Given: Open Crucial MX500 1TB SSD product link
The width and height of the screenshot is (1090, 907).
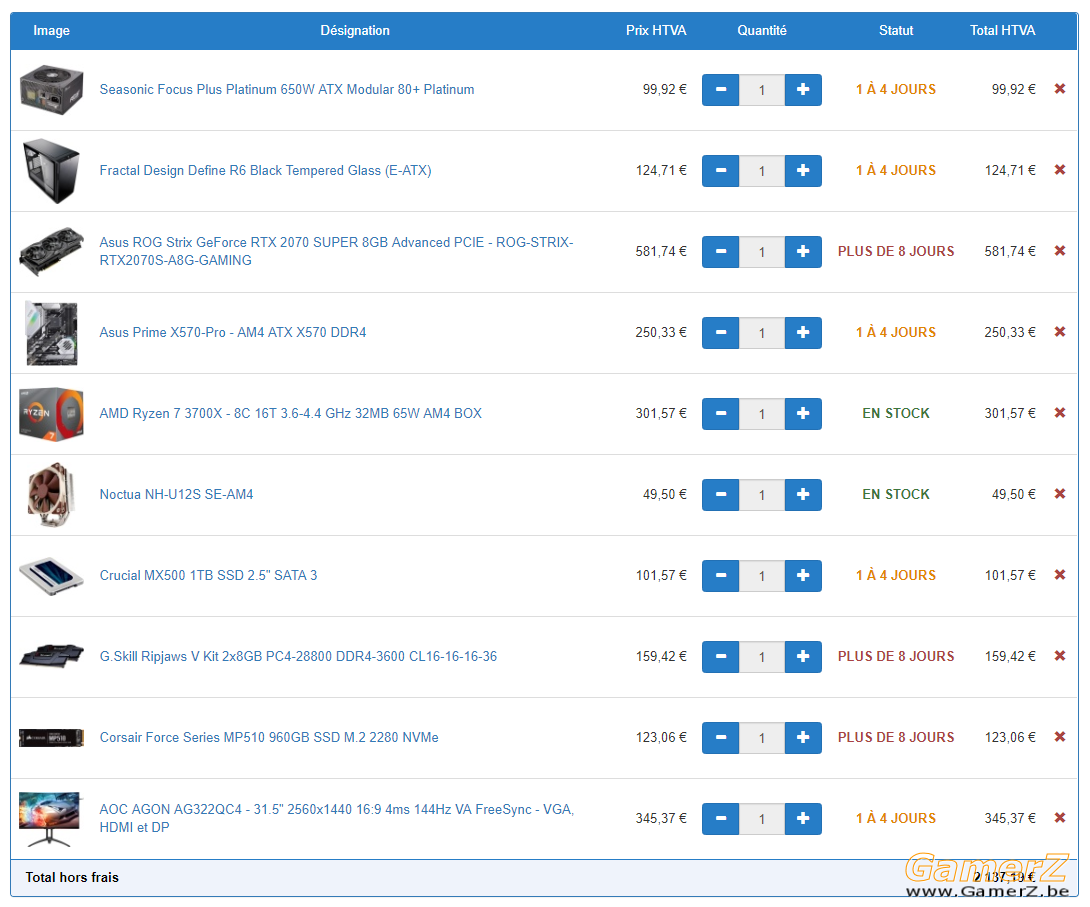Looking at the screenshot, I should [208, 575].
